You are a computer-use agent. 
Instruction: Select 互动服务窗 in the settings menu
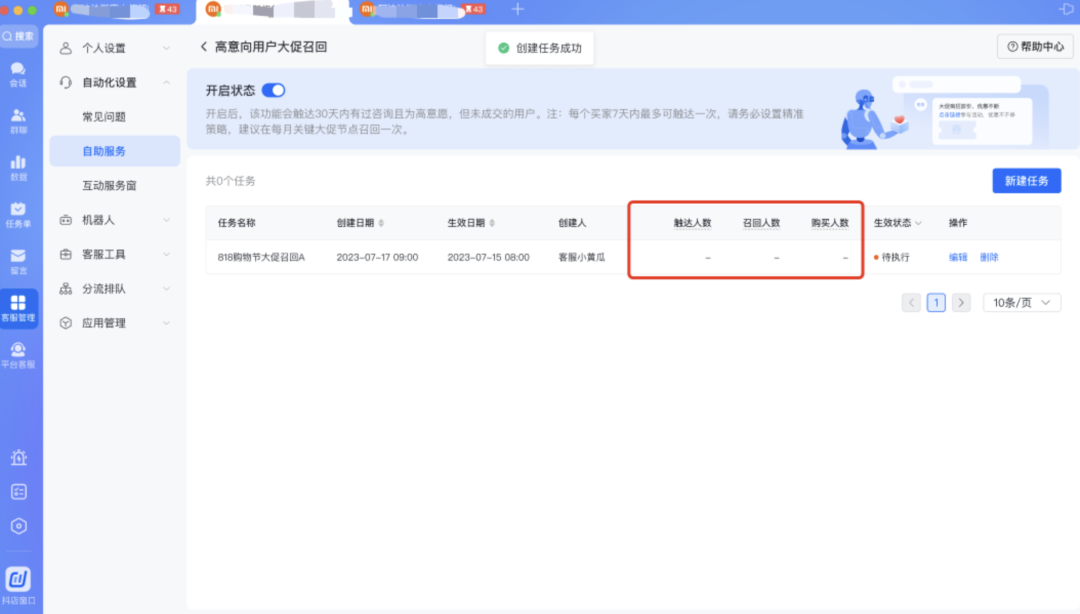click(109, 186)
